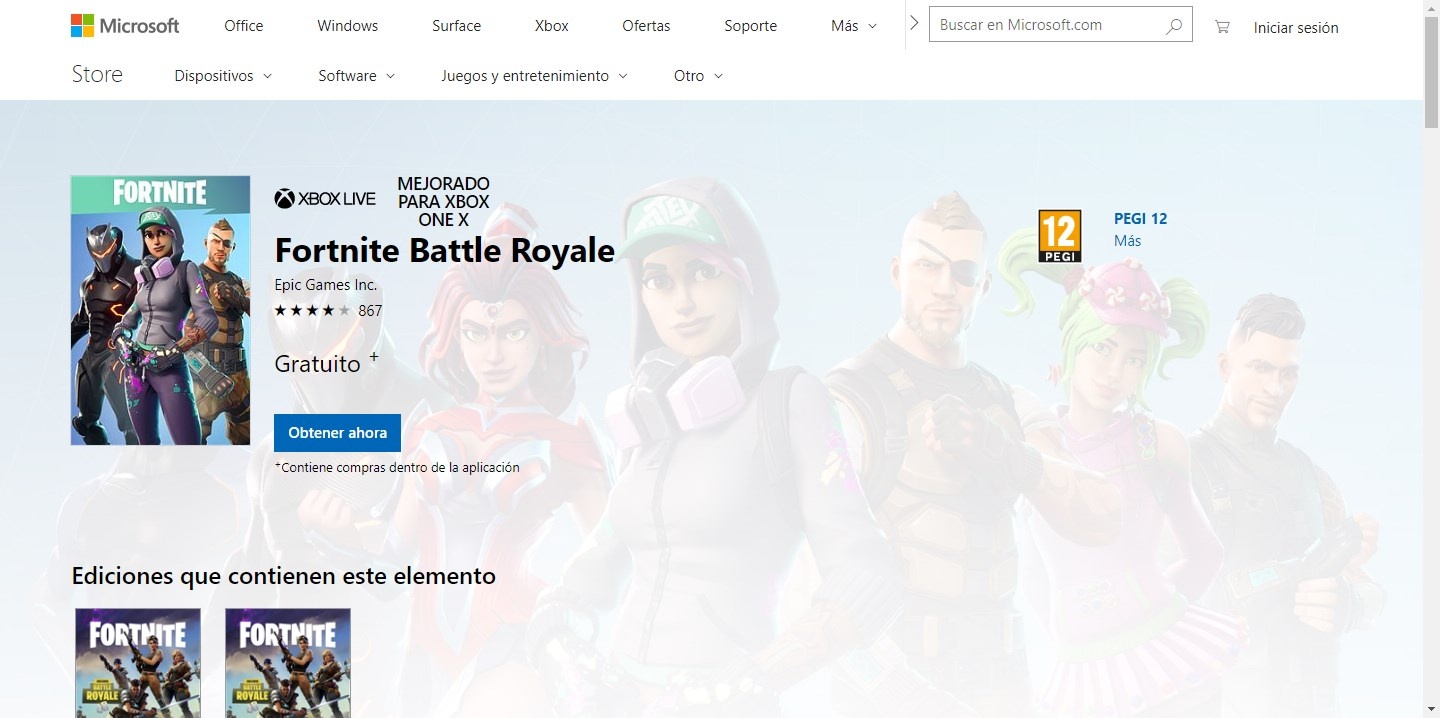Viewport: 1440px width, 718px height.
Task: Click the Store link
Action: pos(97,75)
